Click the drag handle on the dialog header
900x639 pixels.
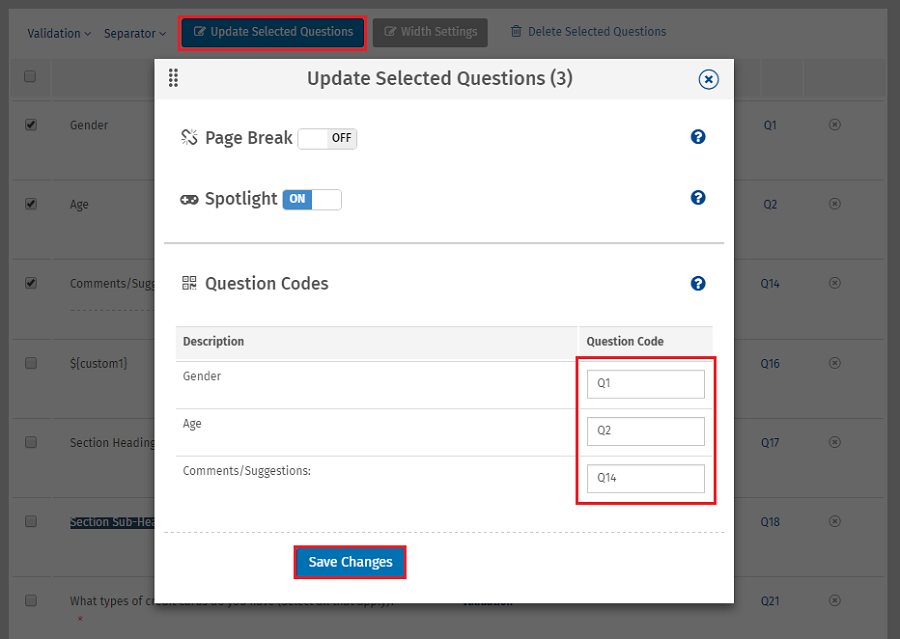point(173,78)
